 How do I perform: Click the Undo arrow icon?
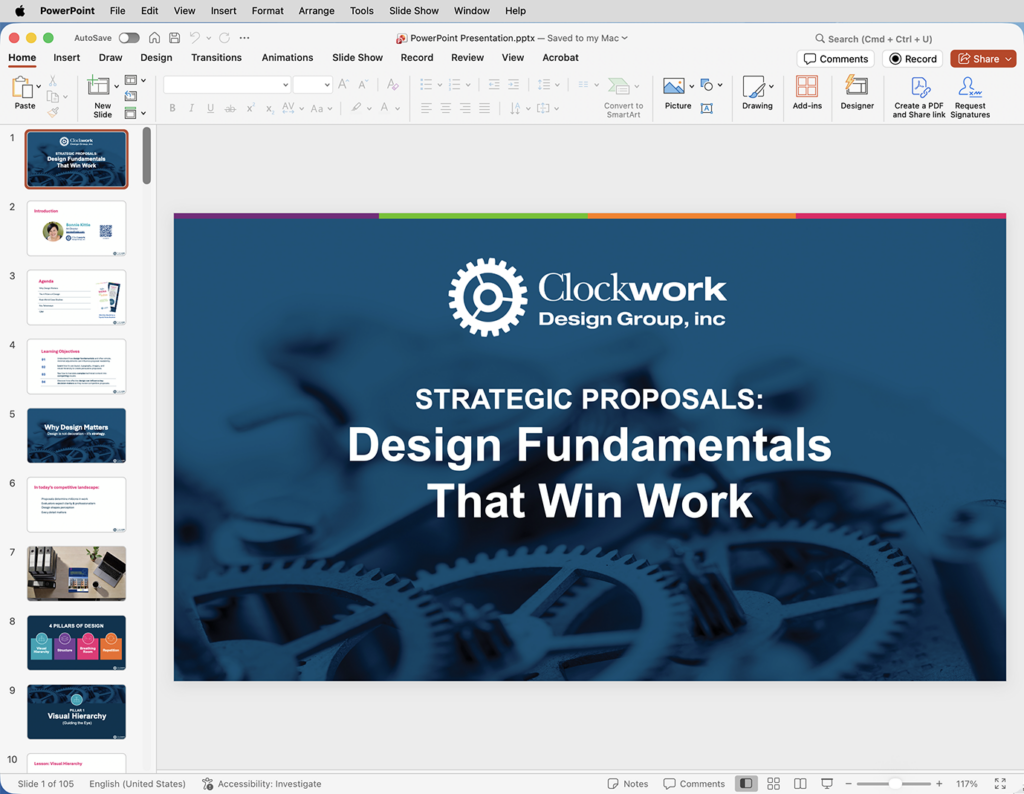click(195, 38)
